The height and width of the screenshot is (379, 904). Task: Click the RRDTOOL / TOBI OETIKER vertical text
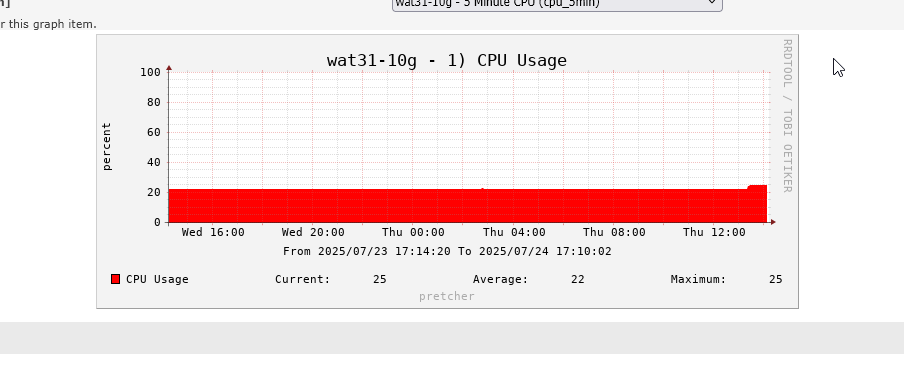pos(787,115)
